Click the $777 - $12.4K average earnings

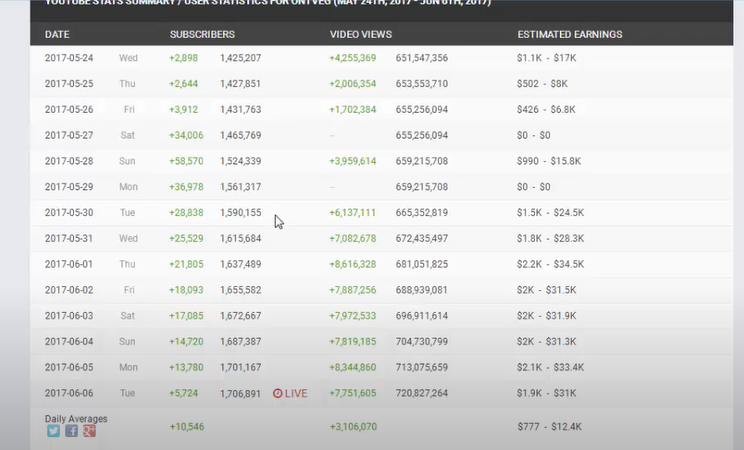click(548, 427)
